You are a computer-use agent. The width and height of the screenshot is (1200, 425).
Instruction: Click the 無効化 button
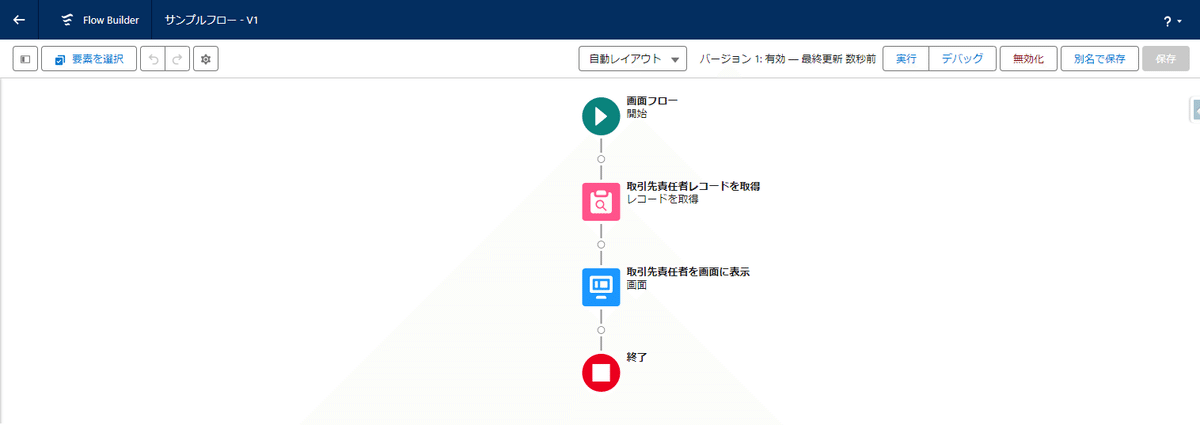tap(1028, 59)
